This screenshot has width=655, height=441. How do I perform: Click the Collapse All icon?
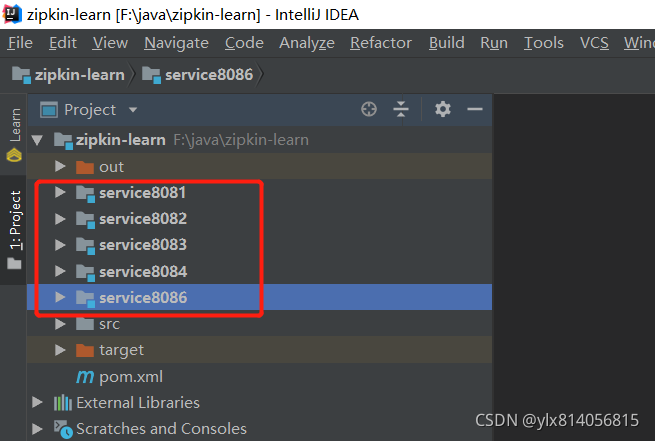tap(401, 109)
